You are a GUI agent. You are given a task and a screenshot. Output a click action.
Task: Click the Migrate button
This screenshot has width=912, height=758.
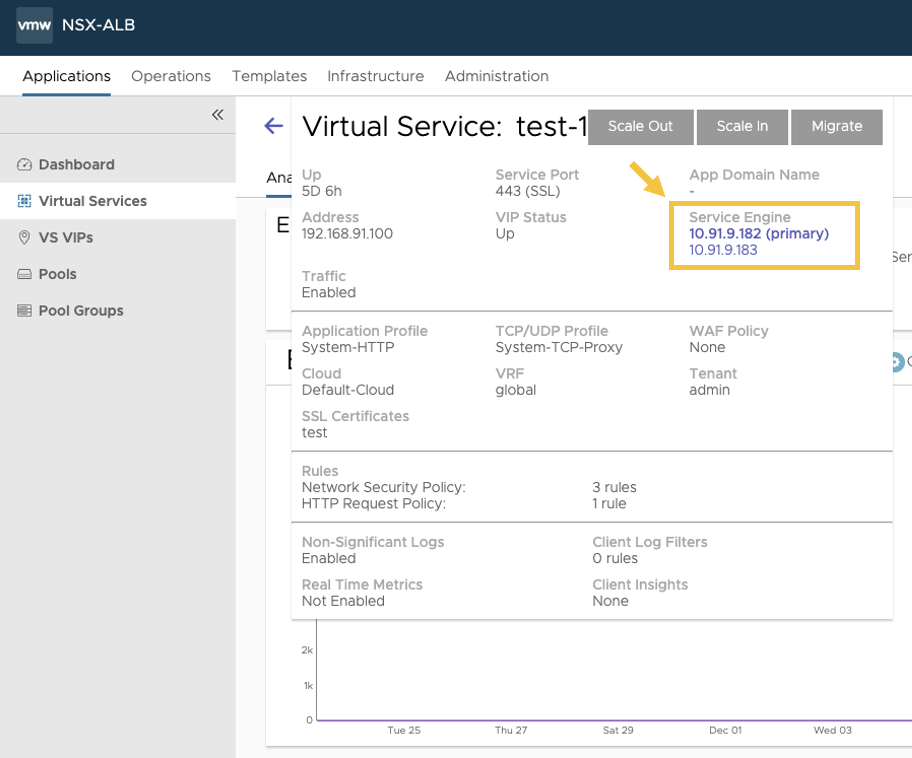point(836,127)
